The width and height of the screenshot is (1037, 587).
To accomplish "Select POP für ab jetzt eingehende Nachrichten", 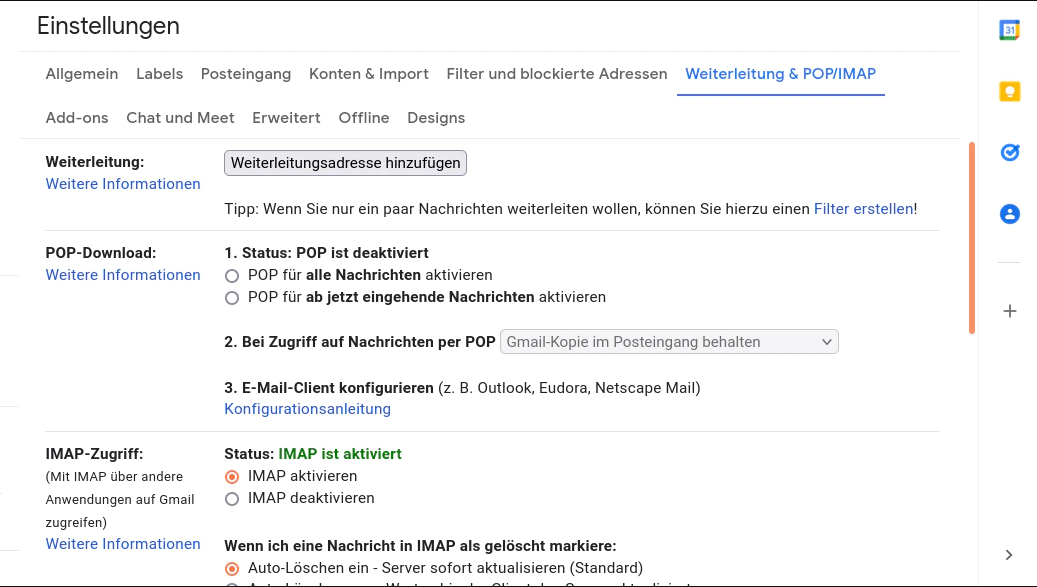I will pyautogui.click(x=232, y=298).
